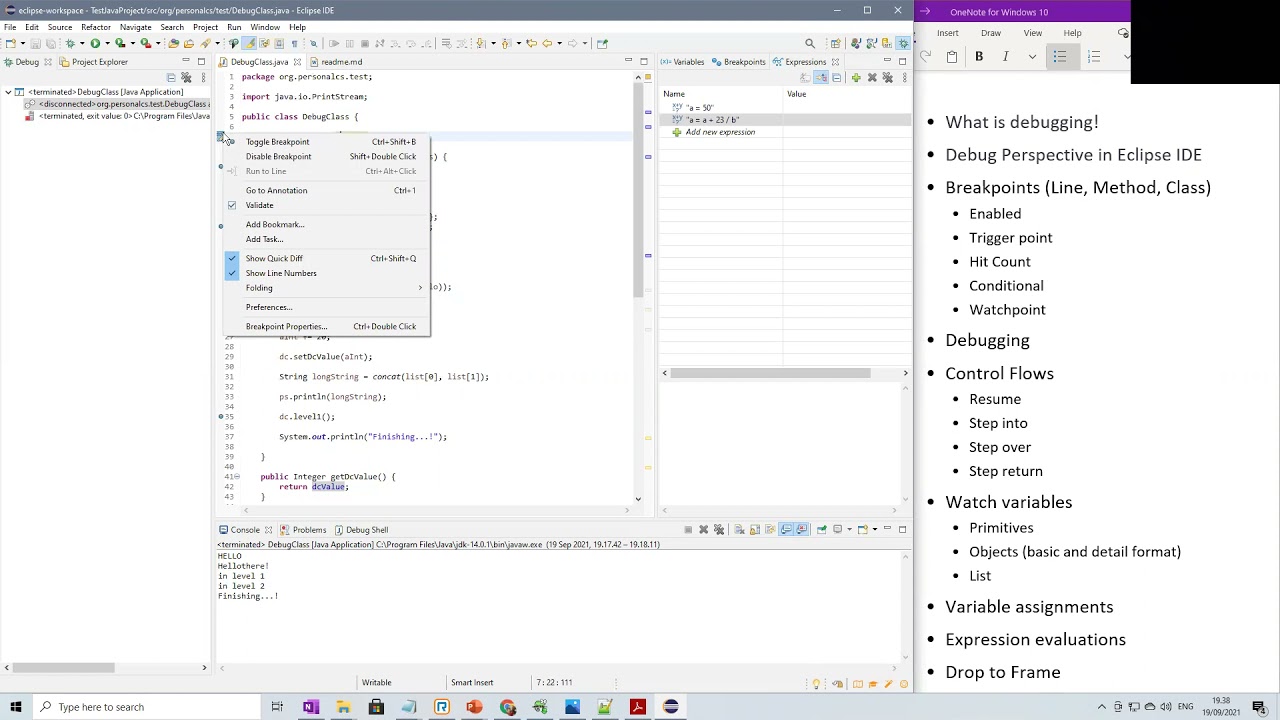Click the numbered list icon in OneNote
The height and width of the screenshot is (720, 1280).
coord(1094,57)
